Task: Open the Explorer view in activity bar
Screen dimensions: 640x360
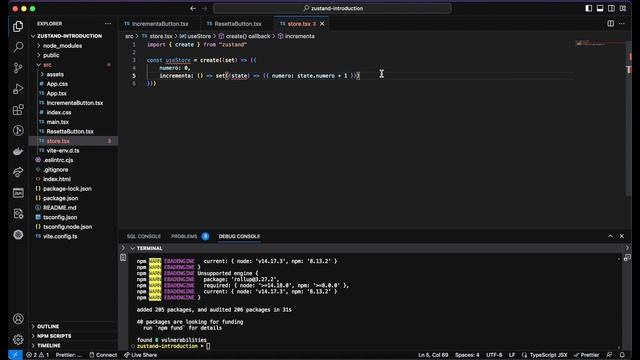Action: pos(18,27)
